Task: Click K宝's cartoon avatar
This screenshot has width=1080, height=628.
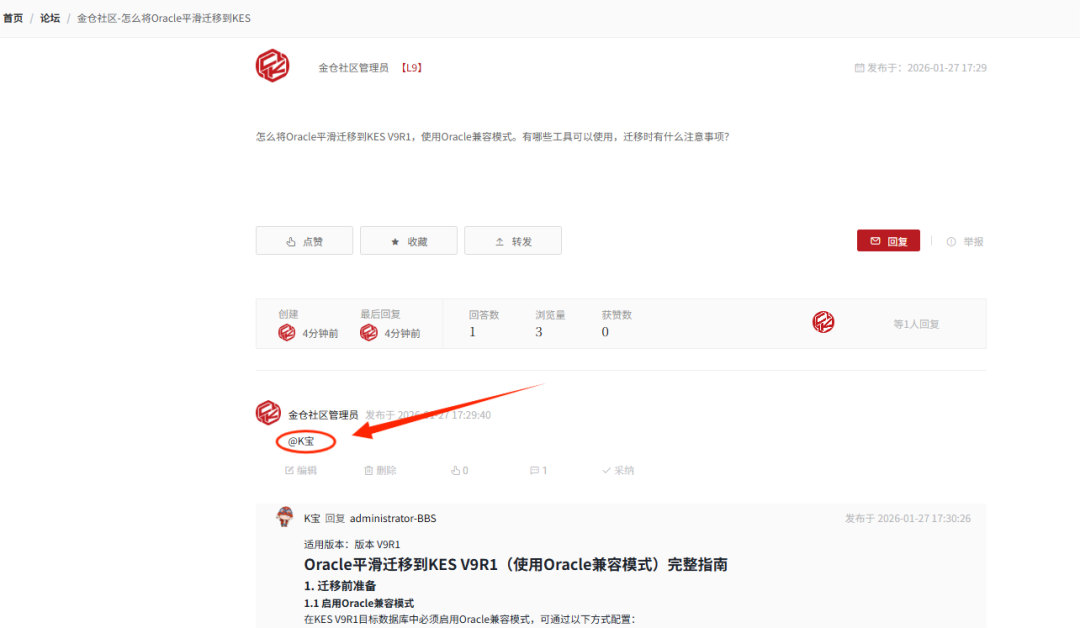Action: click(x=284, y=516)
